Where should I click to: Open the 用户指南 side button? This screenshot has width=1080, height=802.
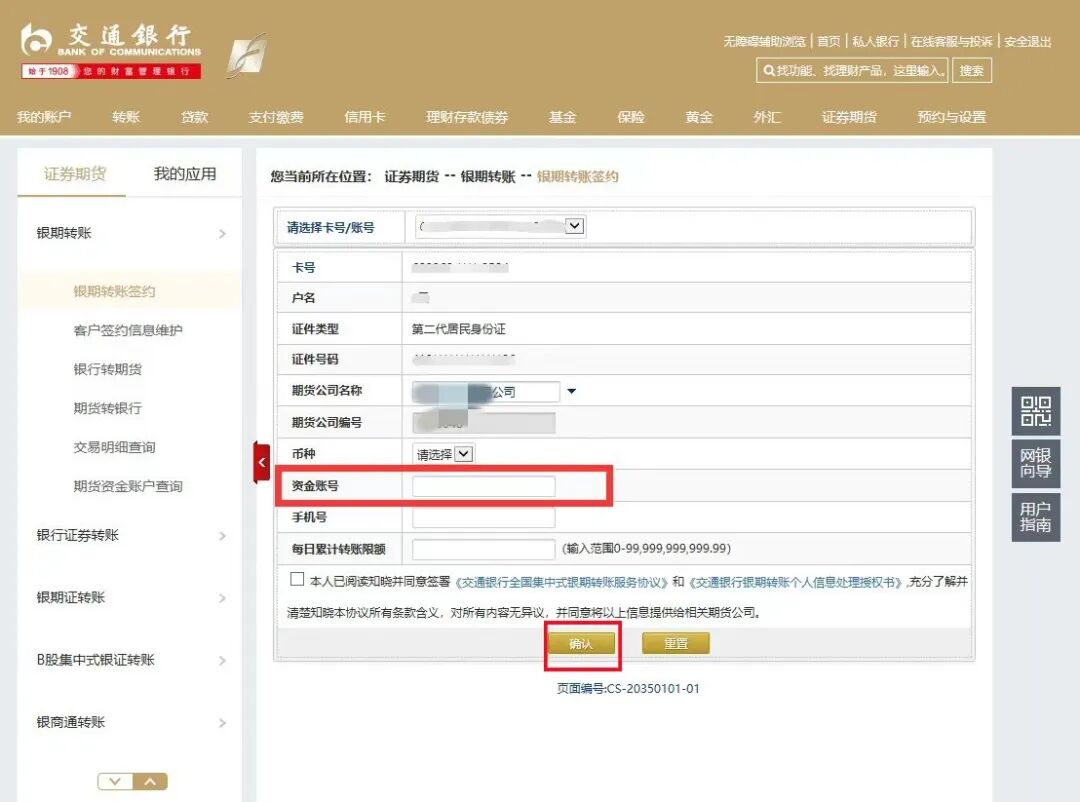tap(1035, 516)
